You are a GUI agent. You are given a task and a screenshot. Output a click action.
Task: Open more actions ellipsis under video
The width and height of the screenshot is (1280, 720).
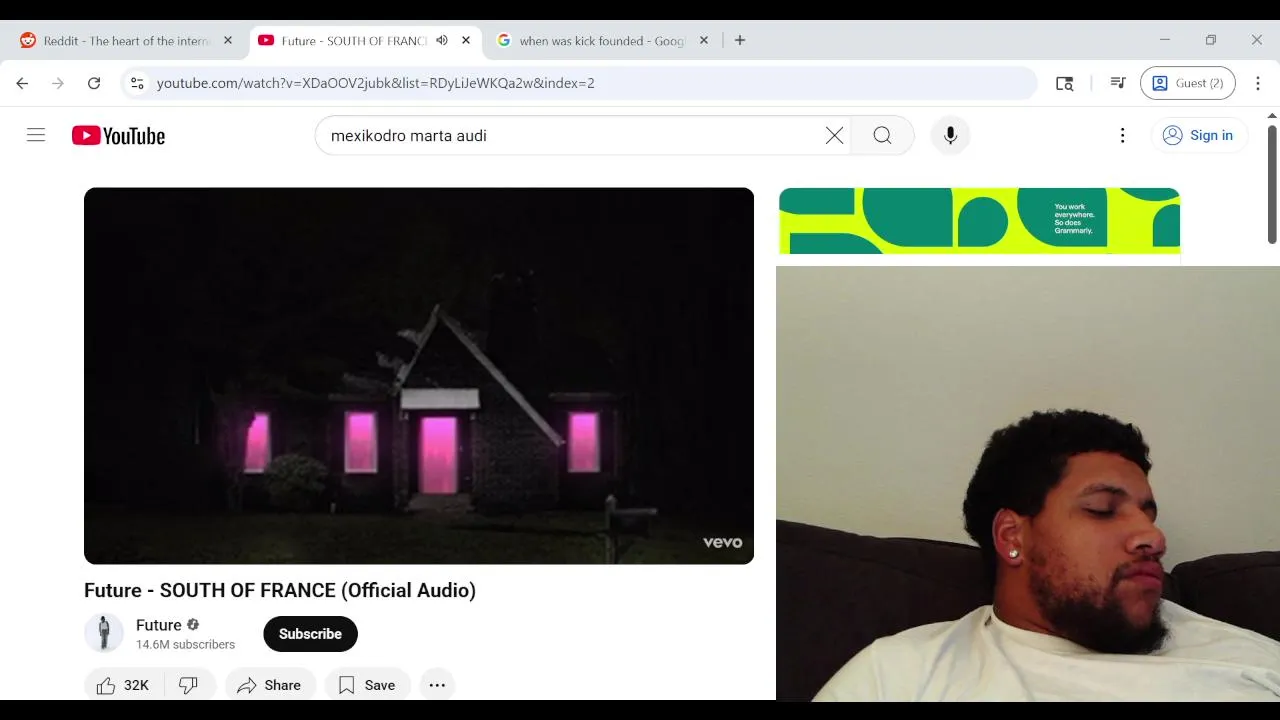(x=437, y=685)
